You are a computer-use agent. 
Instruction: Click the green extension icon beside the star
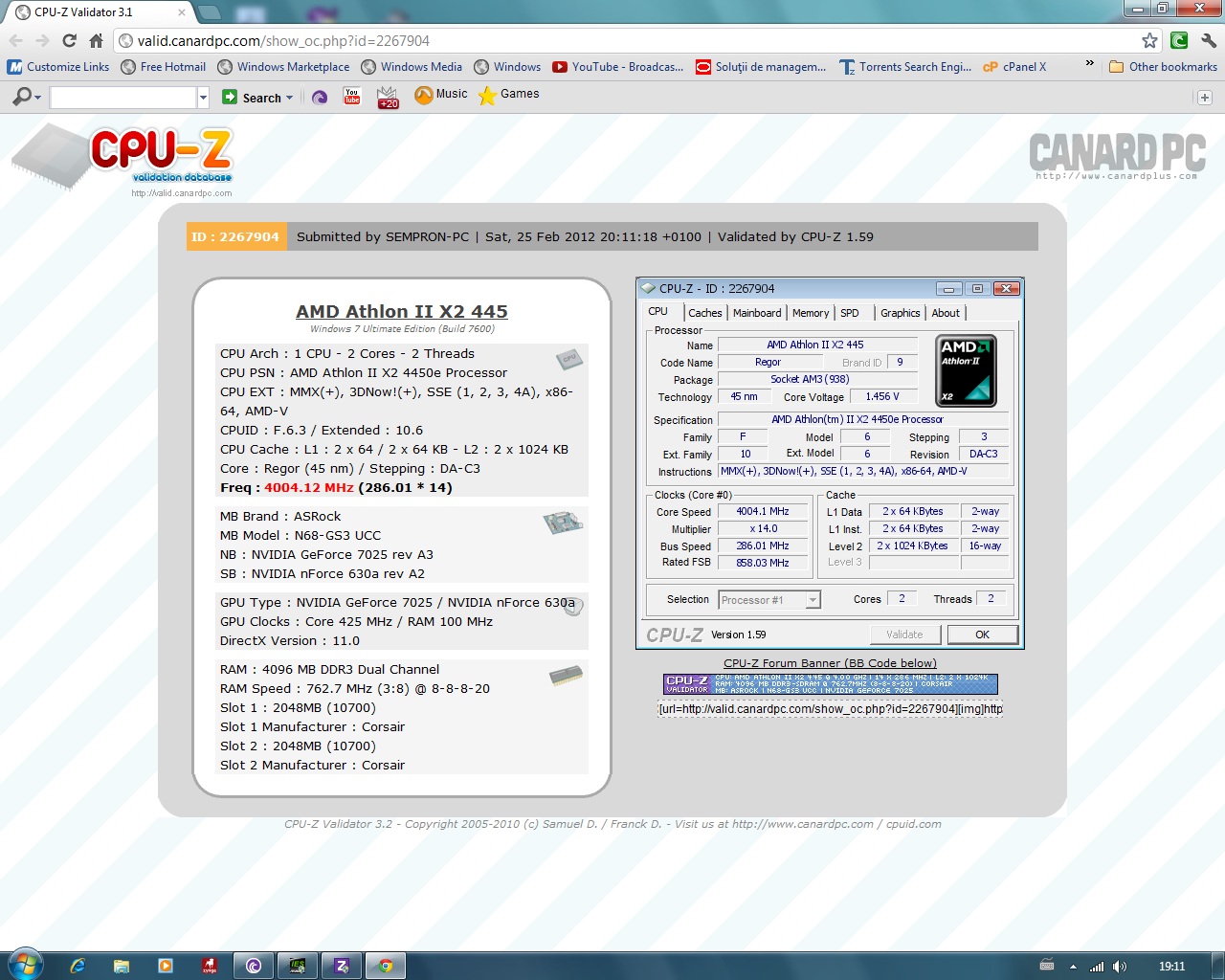1179,40
